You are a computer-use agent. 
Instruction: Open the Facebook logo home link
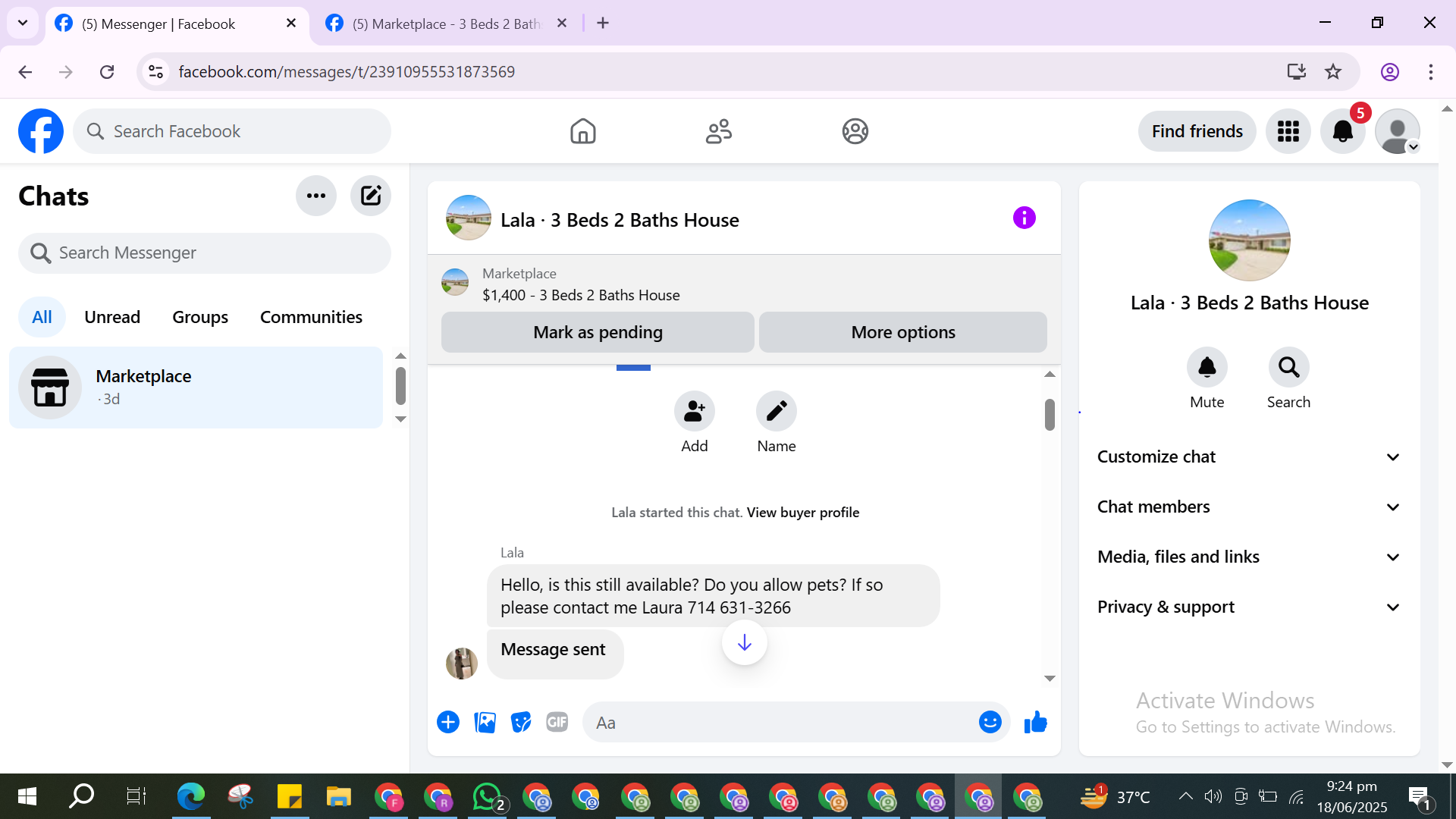(x=41, y=131)
